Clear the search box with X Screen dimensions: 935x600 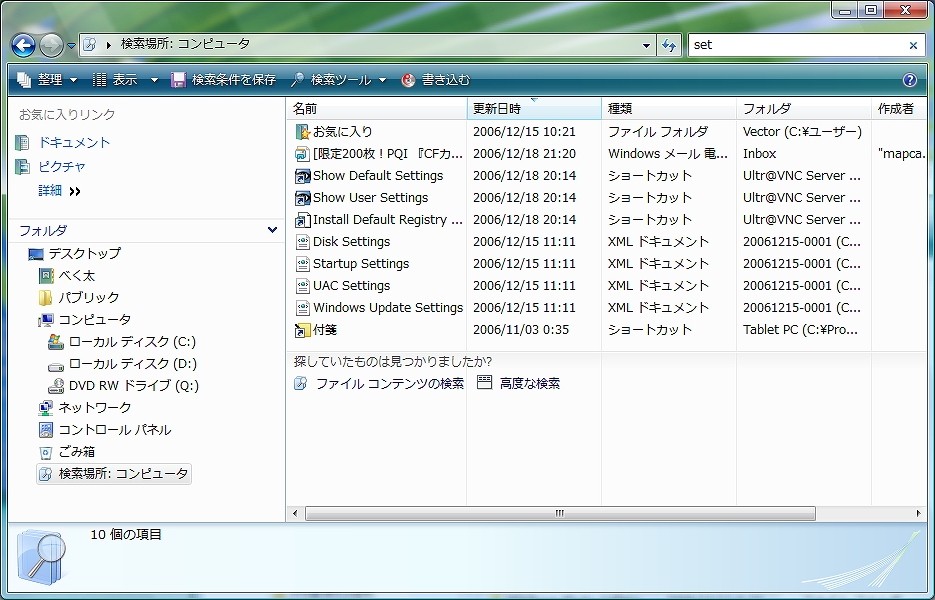(x=913, y=45)
